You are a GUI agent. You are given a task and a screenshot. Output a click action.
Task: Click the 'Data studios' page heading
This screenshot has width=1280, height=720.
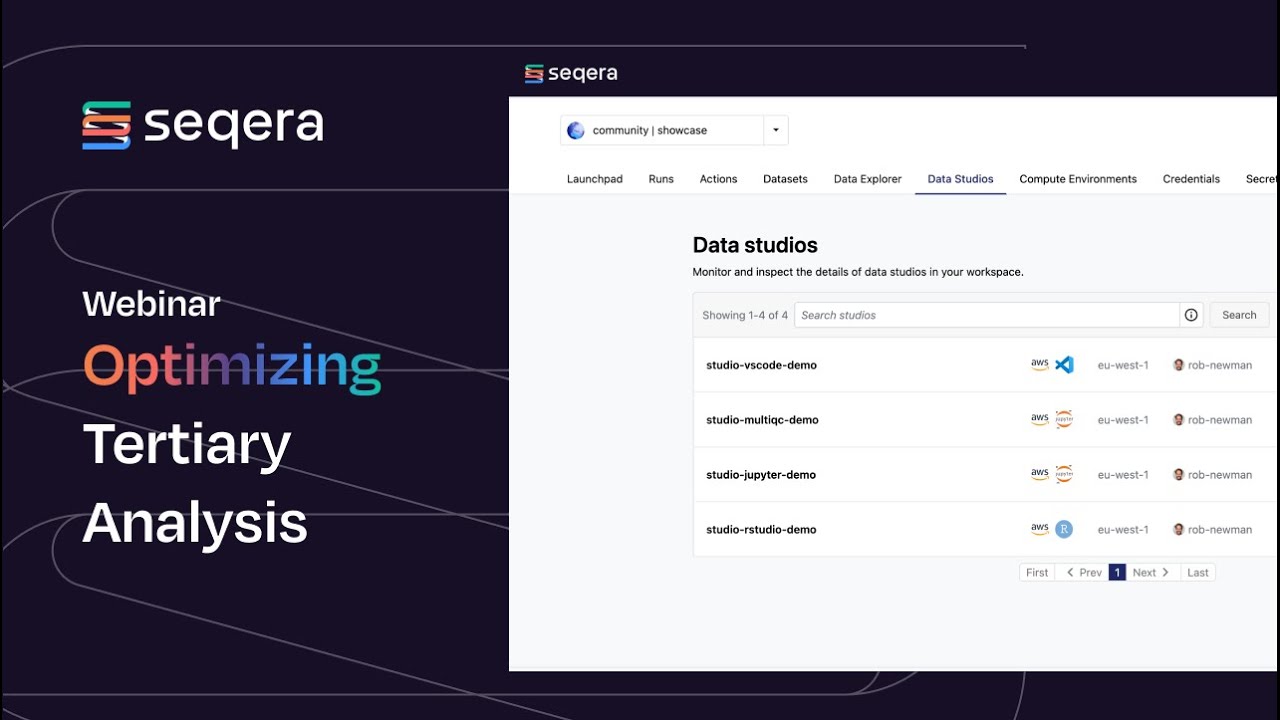pyautogui.click(x=755, y=245)
